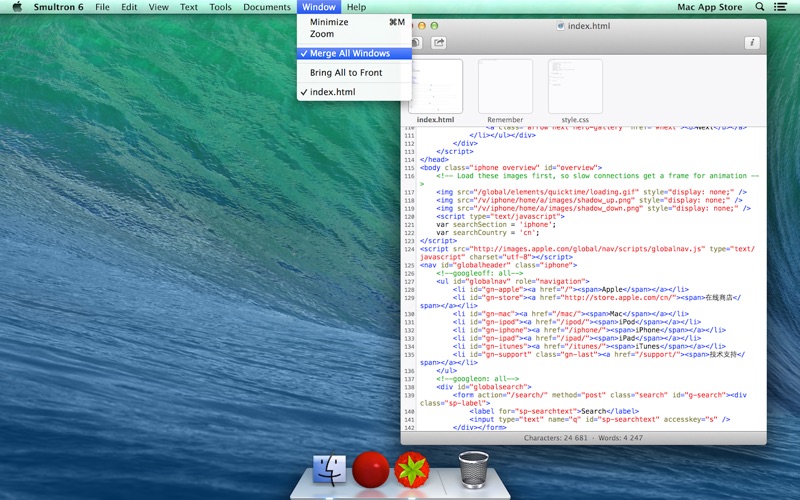The width and height of the screenshot is (800, 500).
Task: Open the Smultron 6 application menu
Action: point(58,7)
